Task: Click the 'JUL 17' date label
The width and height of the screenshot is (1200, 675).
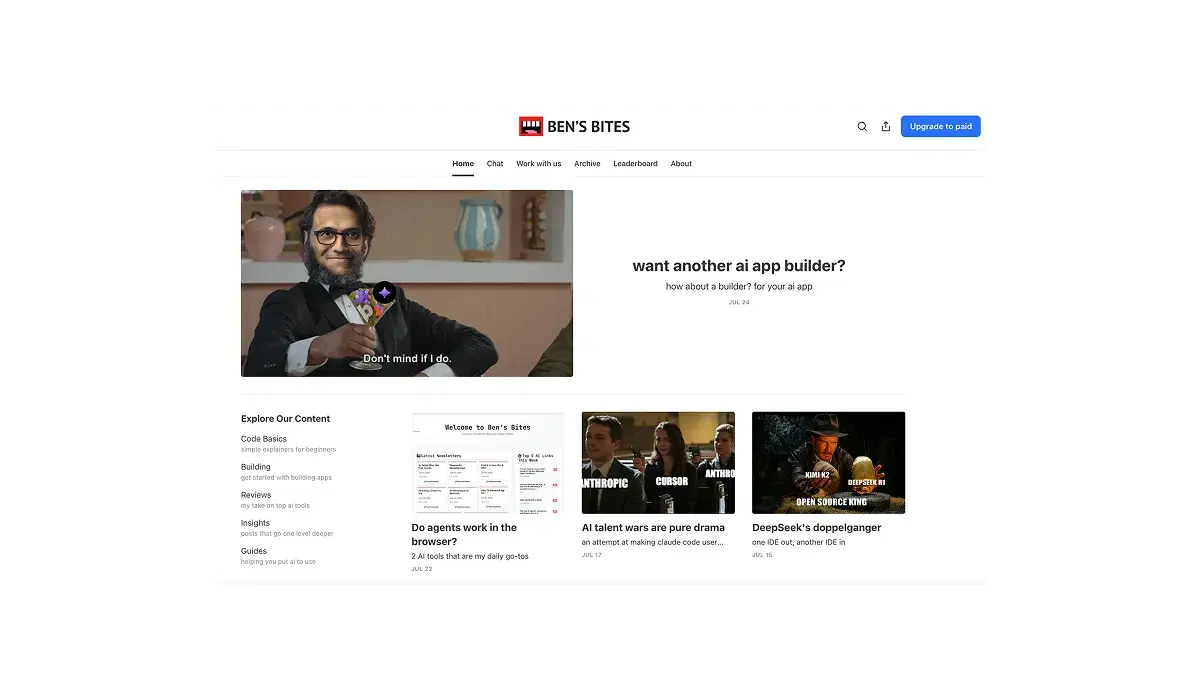Action: coord(592,555)
